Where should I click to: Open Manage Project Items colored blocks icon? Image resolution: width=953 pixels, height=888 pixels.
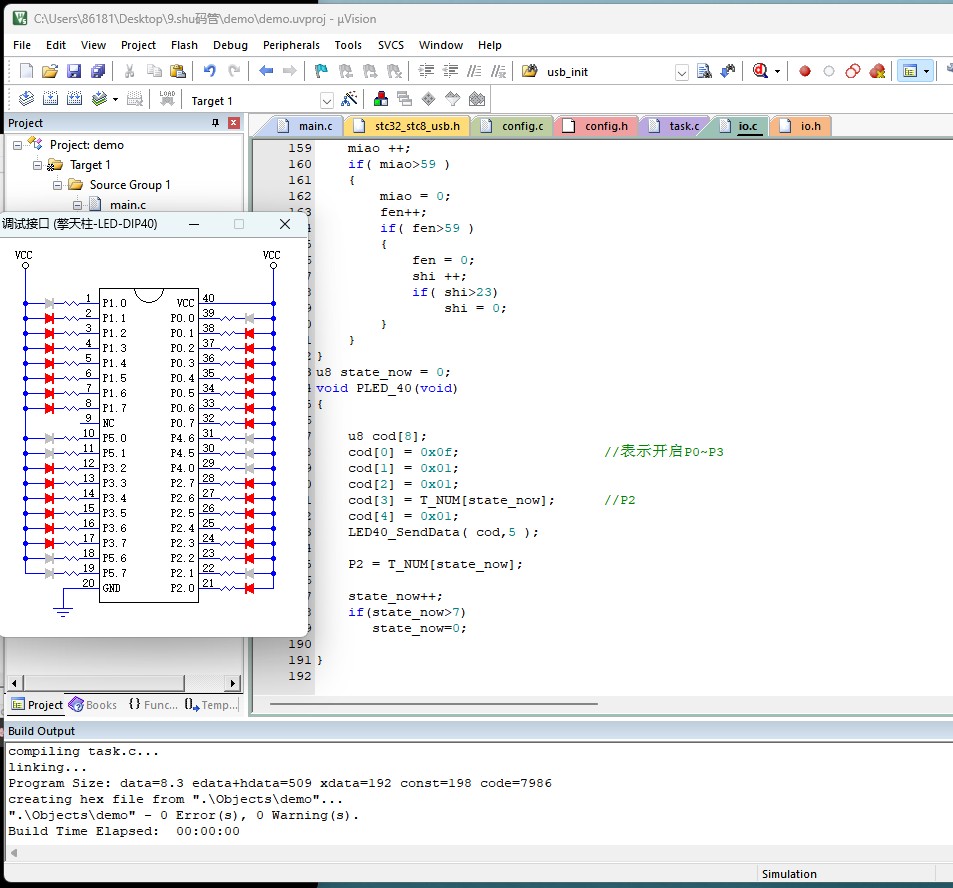point(381,98)
